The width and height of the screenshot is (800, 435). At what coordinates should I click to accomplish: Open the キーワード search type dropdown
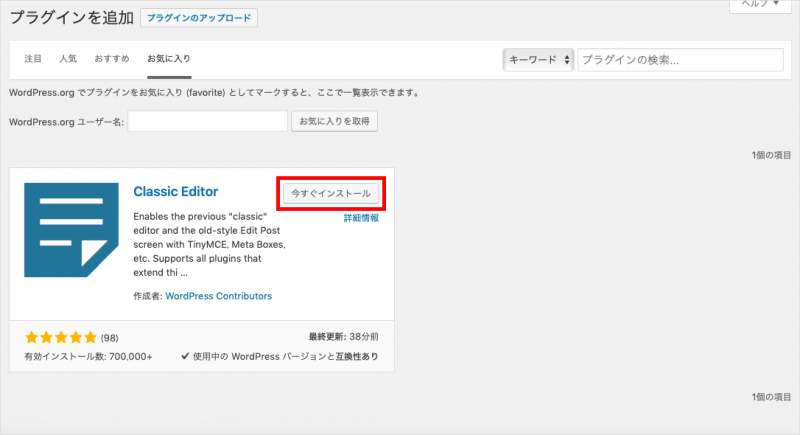click(538, 60)
